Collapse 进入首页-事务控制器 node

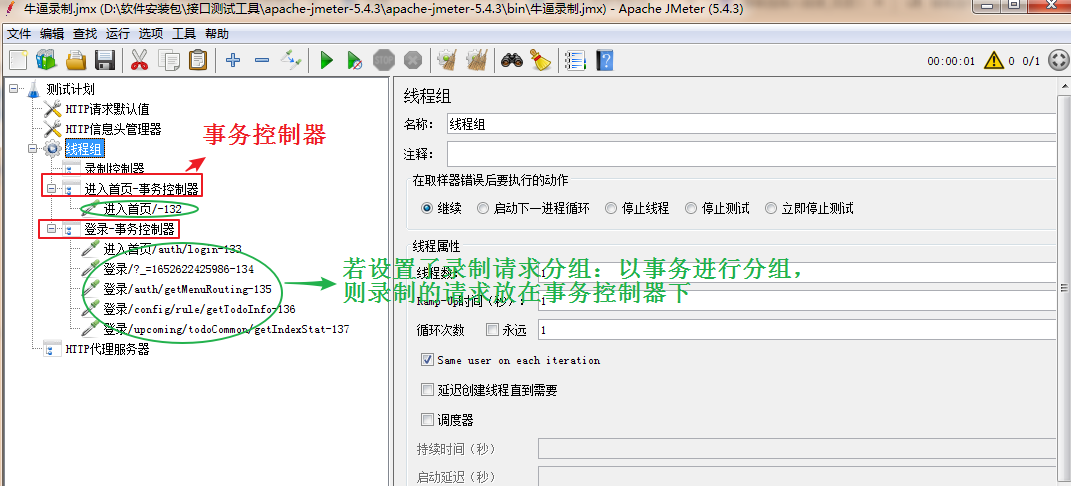[52, 188]
